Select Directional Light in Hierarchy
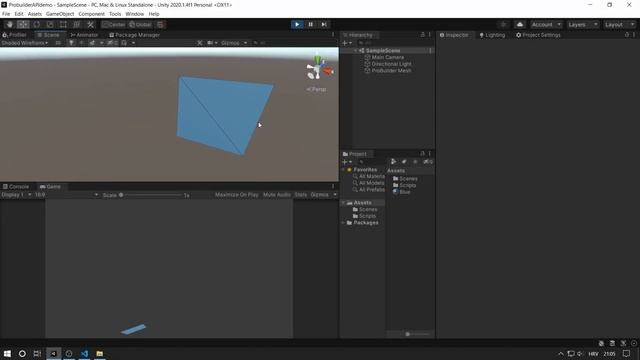 point(391,64)
